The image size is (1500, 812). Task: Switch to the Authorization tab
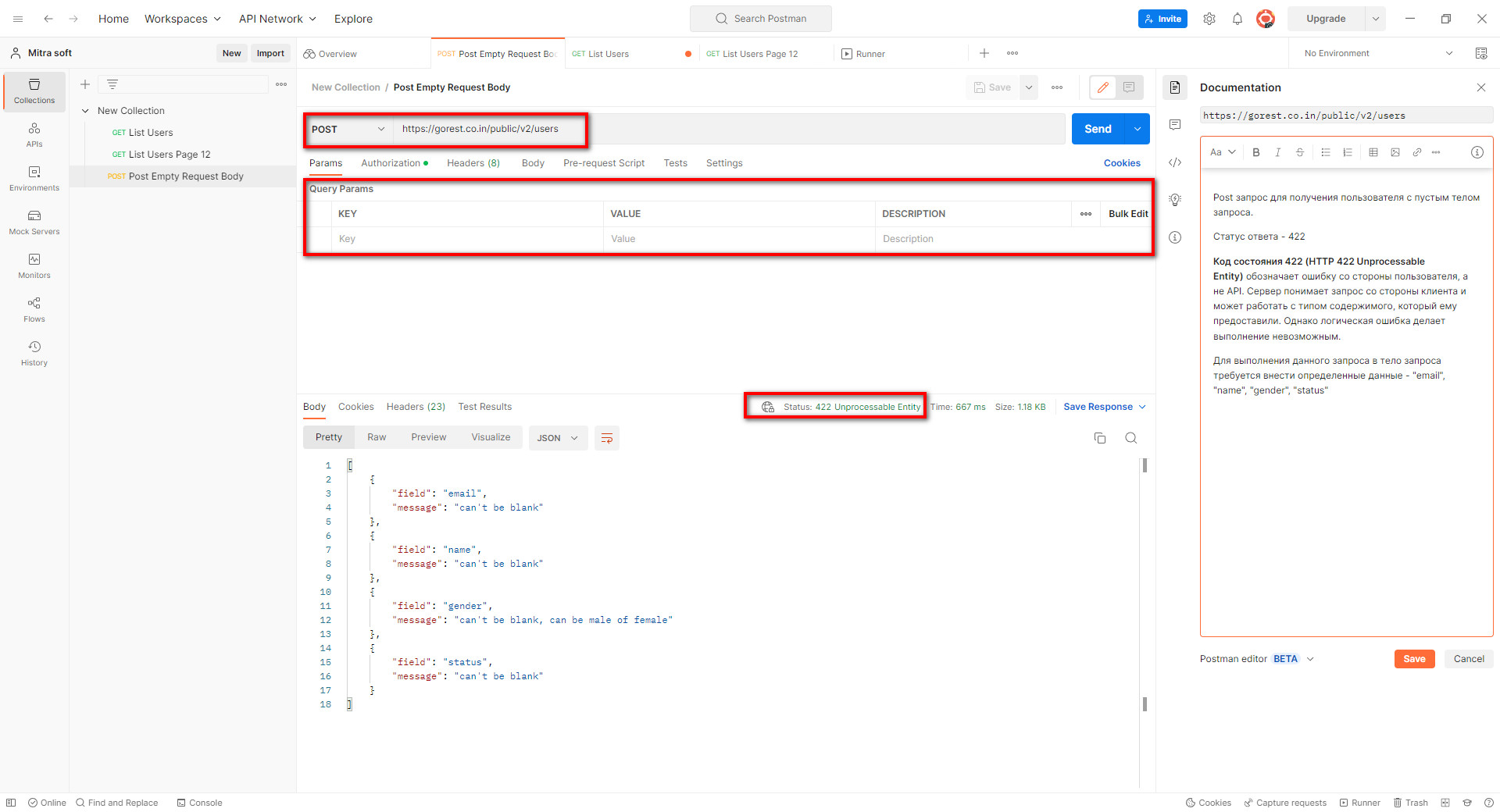(395, 163)
